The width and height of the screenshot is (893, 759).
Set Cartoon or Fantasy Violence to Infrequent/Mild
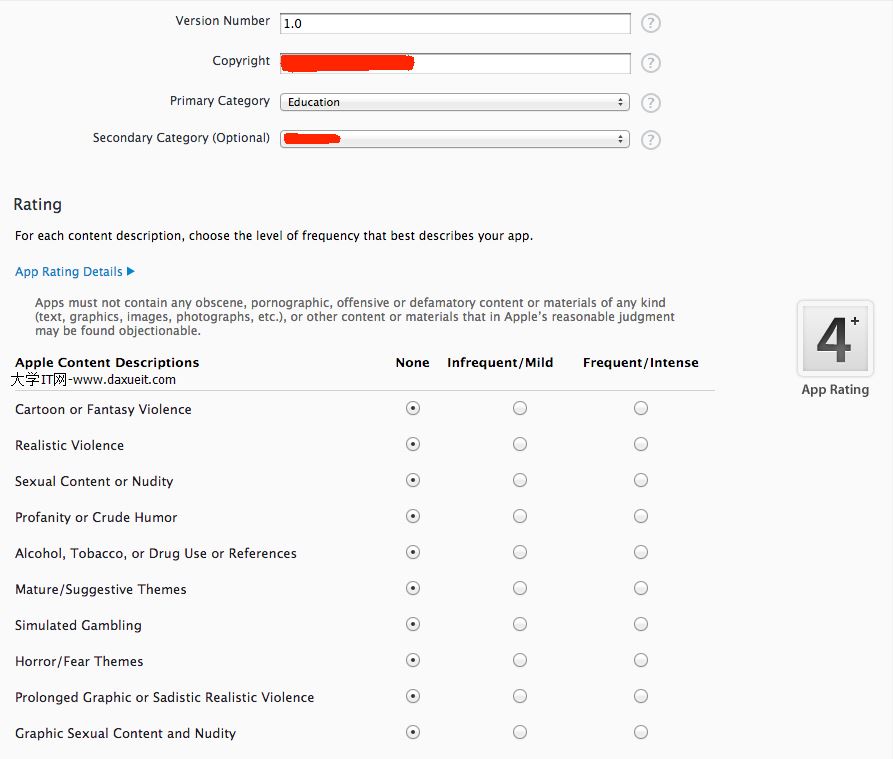[x=520, y=408]
